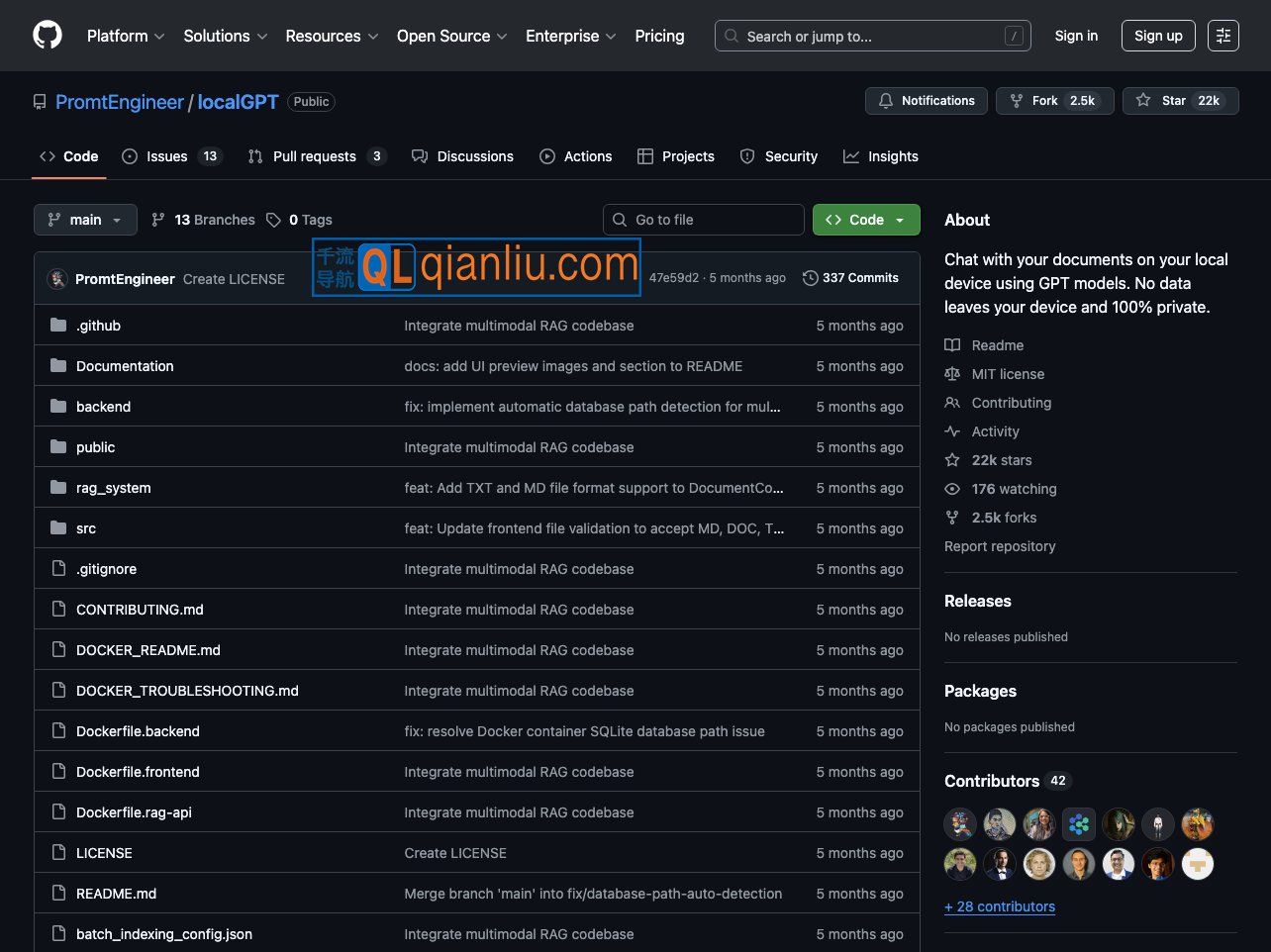Open the 13 Branches list

pos(203,220)
